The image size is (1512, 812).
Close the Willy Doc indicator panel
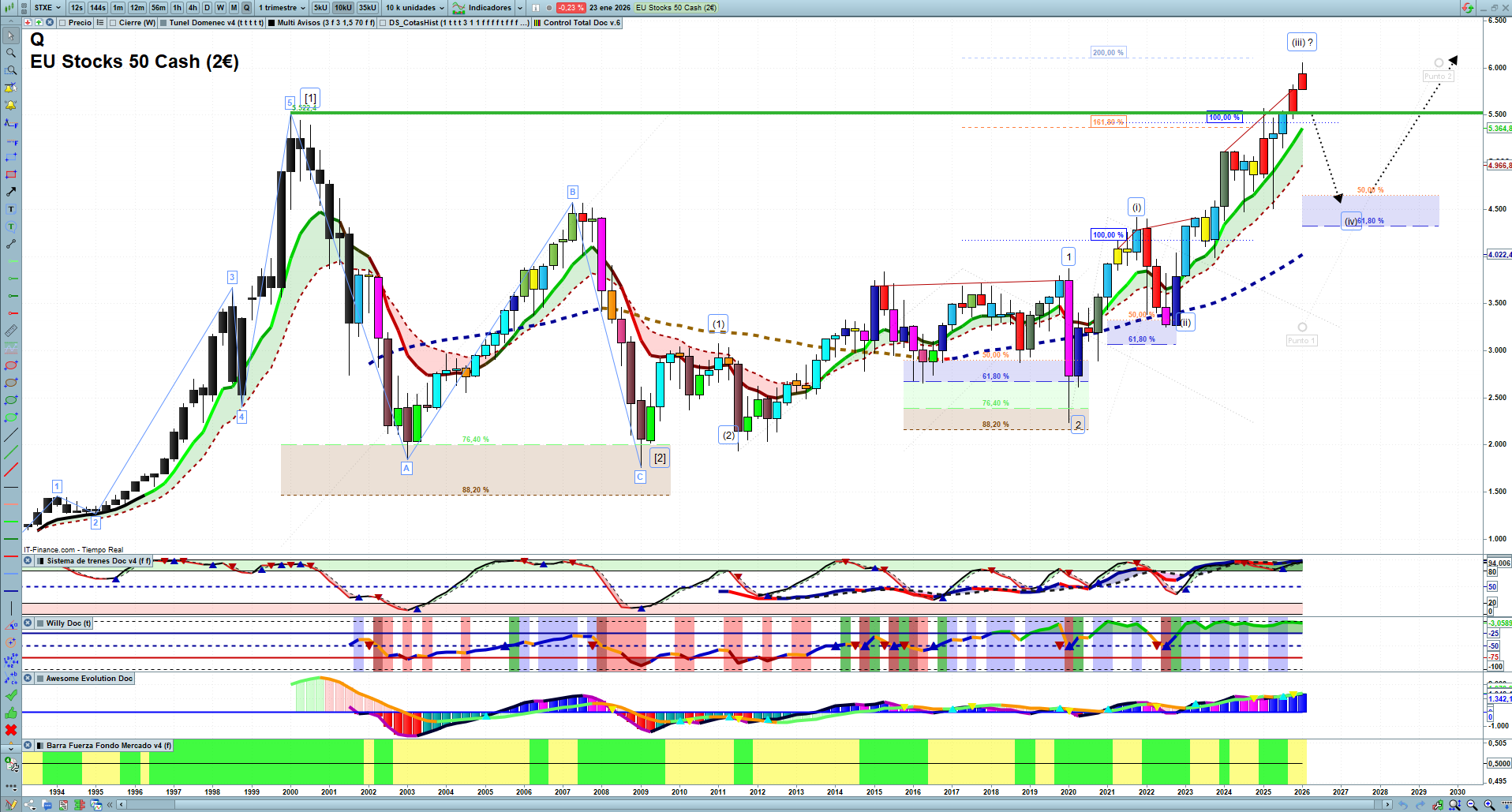tap(28, 623)
